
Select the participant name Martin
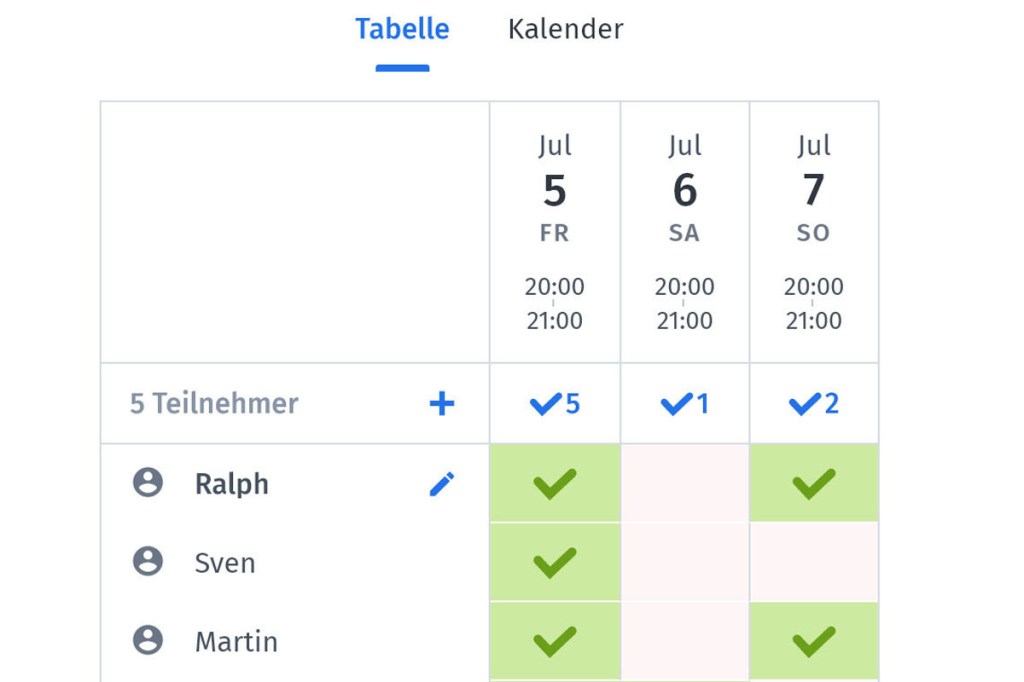(236, 641)
